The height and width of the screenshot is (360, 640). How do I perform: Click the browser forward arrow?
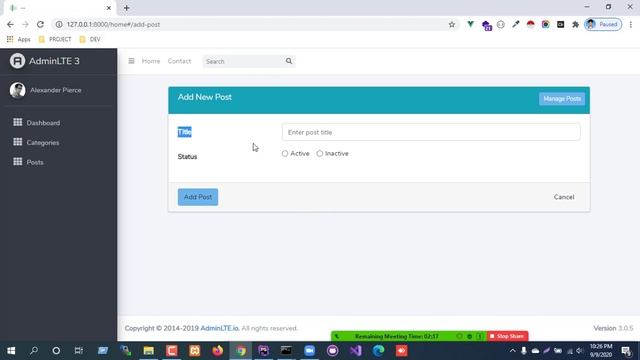click(25, 24)
